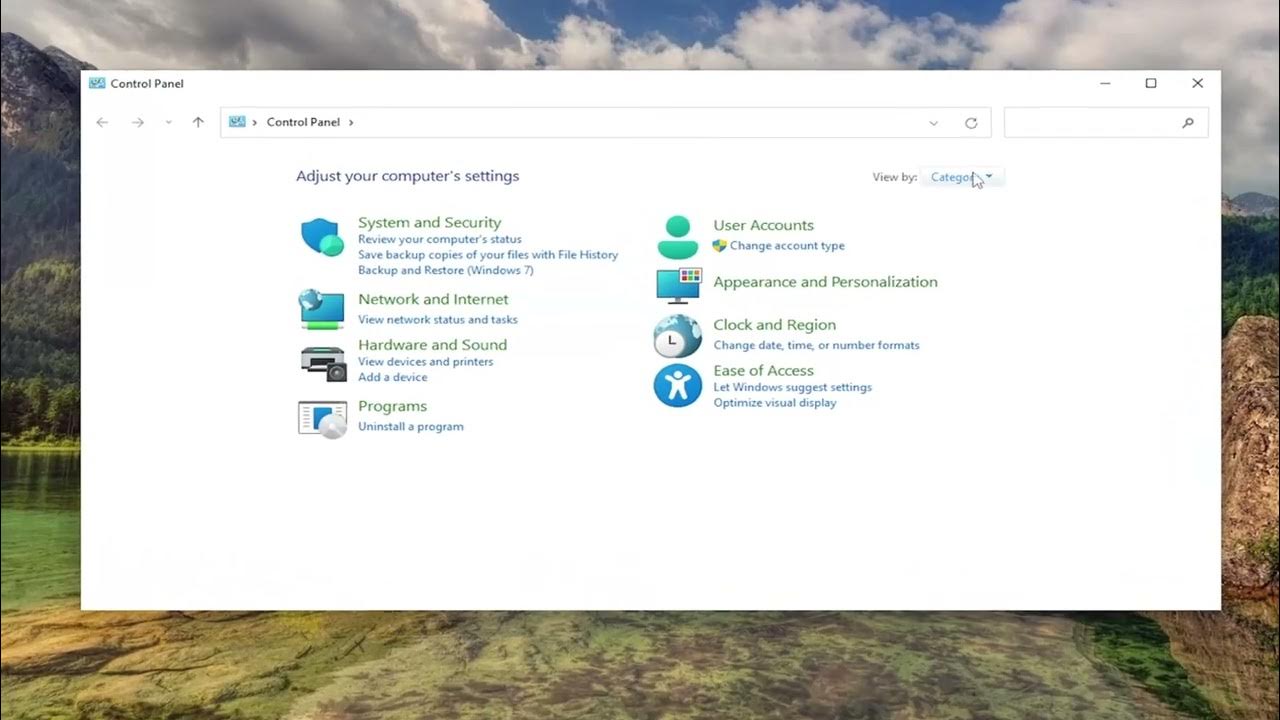Screen dimensions: 1280x720
Task: Go forward with the right arrow
Action: (x=138, y=122)
